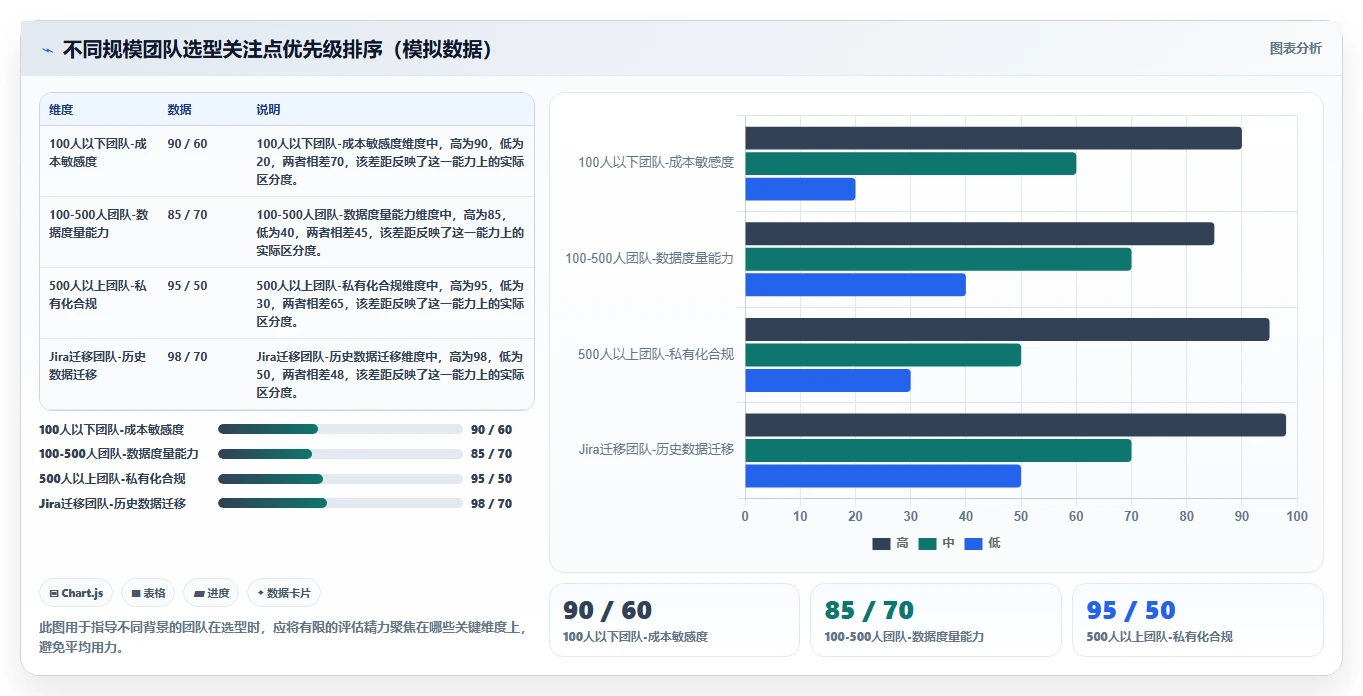
Task: Click table value 90 / 60
Action: point(188,144)
